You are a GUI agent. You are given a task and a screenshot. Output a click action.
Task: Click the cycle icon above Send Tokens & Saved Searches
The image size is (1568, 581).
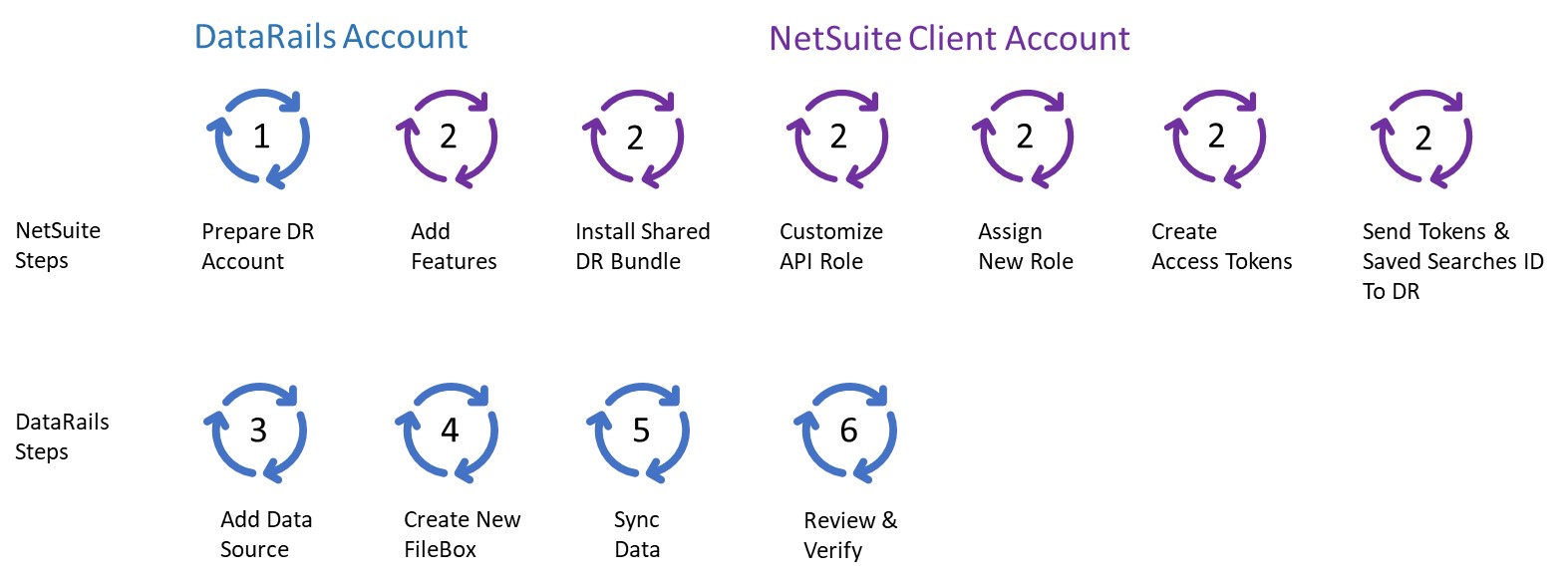coord(1421,139)
